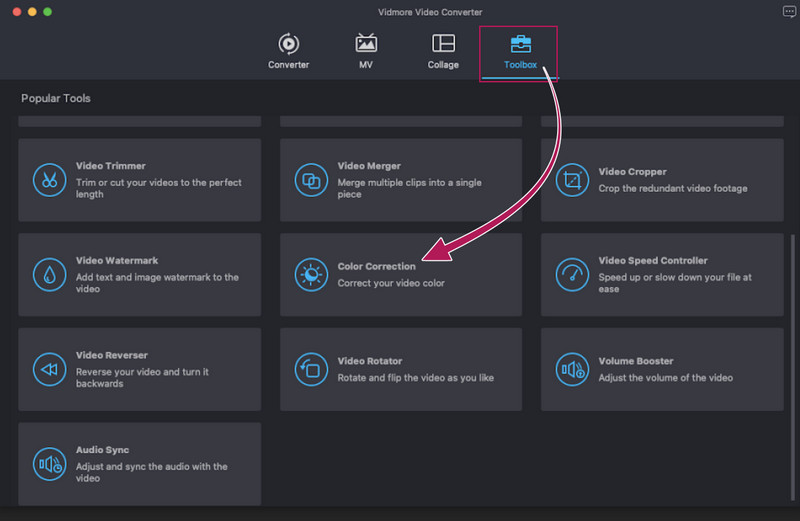Screen dimensions: 800x521
Task: Select the Collage tab
Action: pyautogui.click(x=443, y=51)
